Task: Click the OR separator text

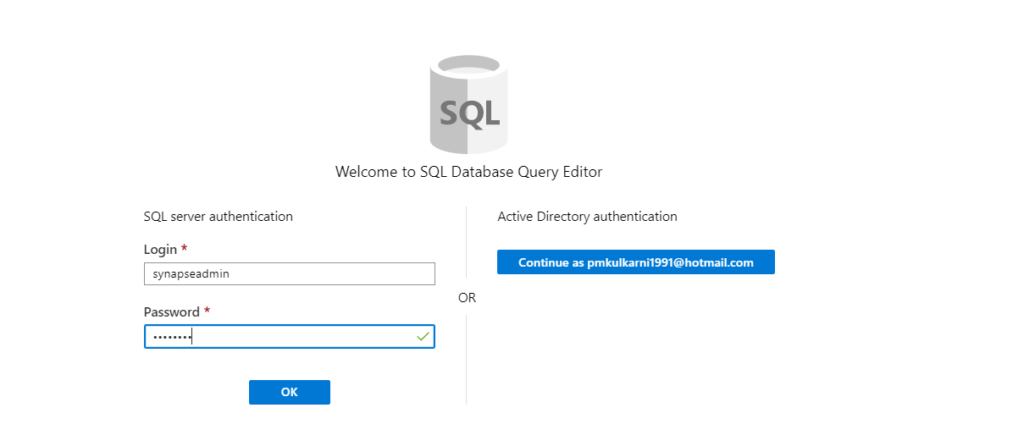Action: coord(467,298)
